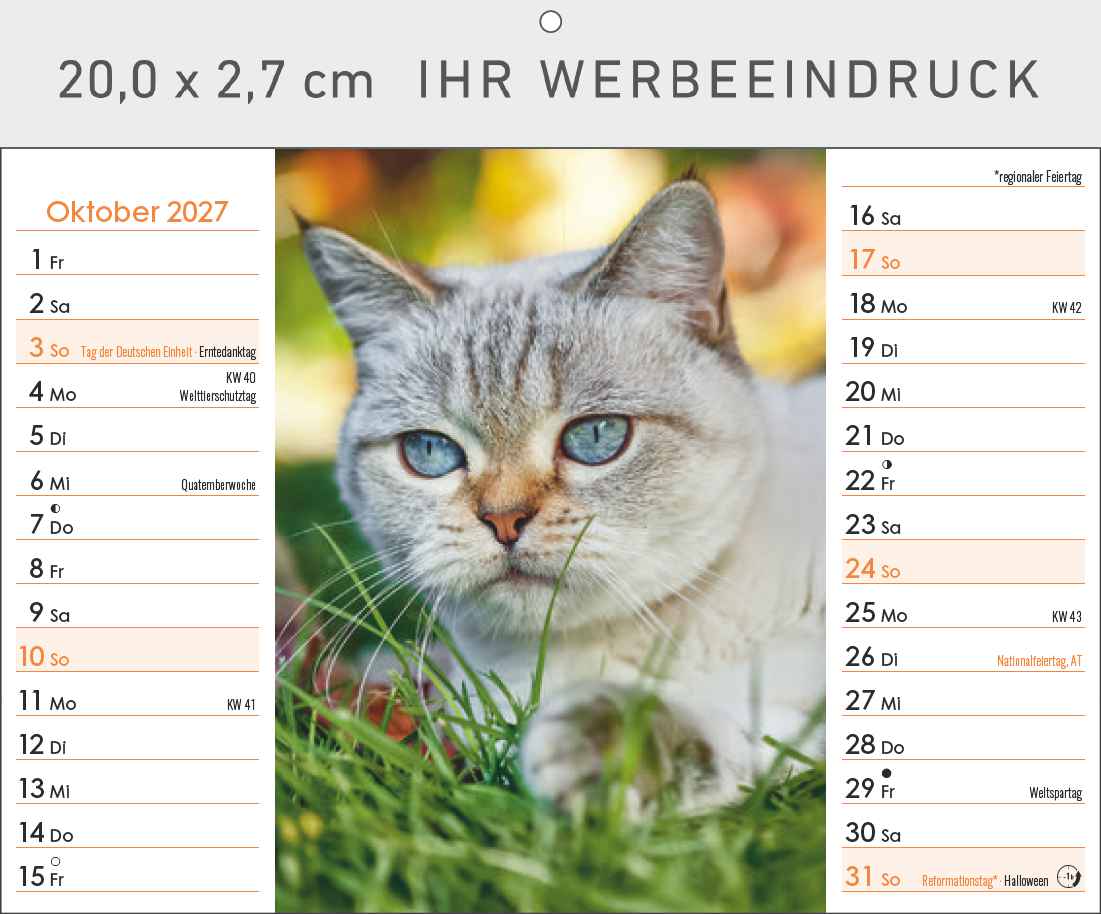Select the 3 So Tag der Deutschen Einheit row
Image resolution: width=1101 pixels, height=914 pixels.
coord(138,342)
